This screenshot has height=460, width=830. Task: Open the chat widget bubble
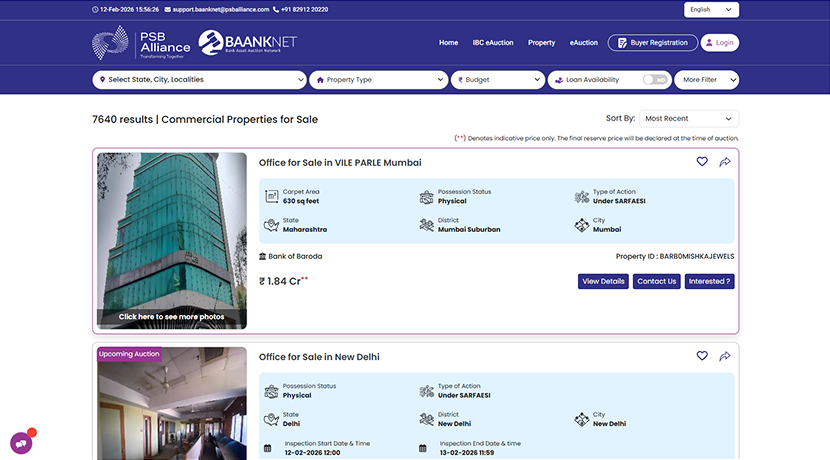[x=21, y=442]
